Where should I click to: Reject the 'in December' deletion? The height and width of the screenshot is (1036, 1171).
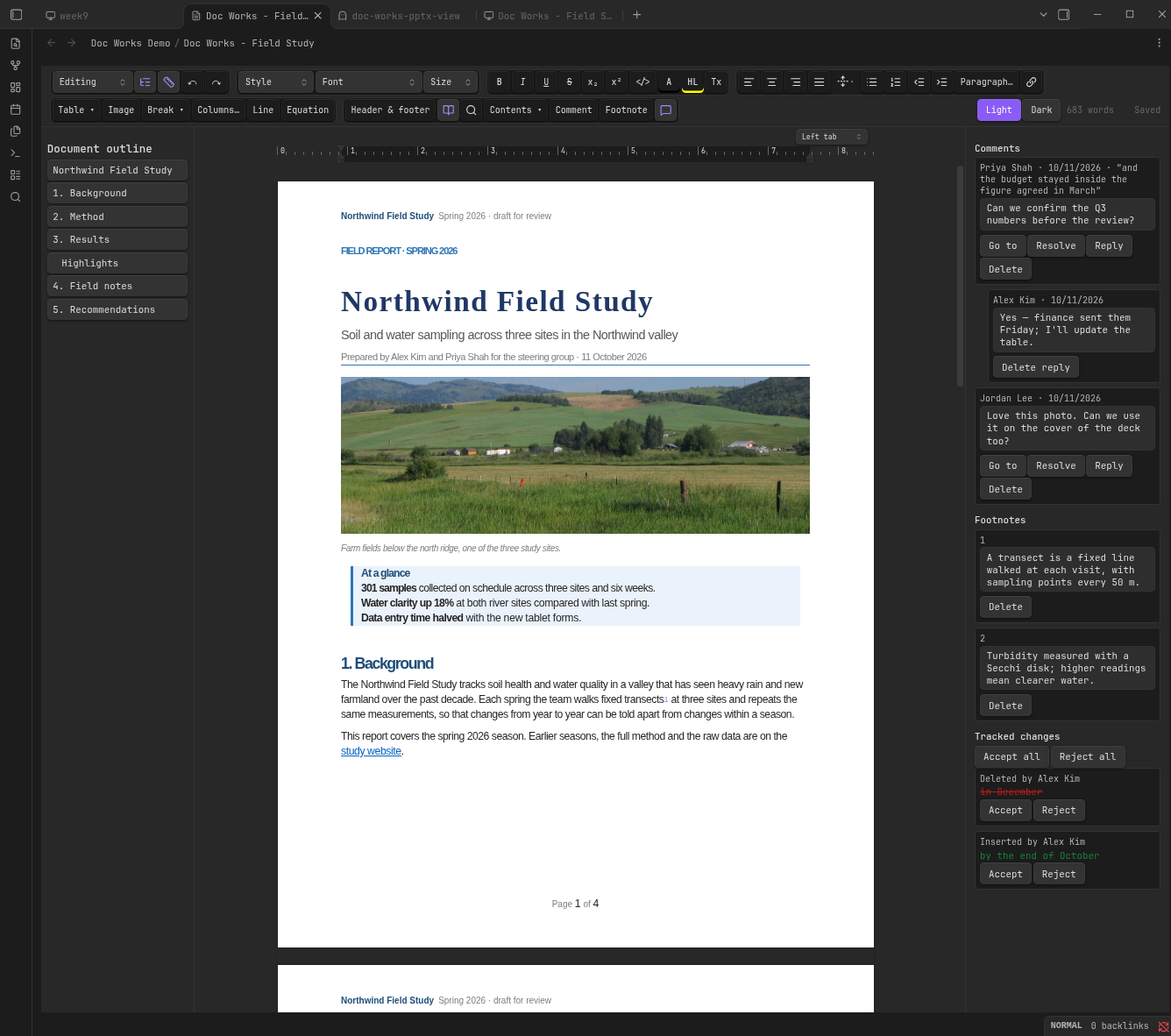click(x=1059, y=811)
